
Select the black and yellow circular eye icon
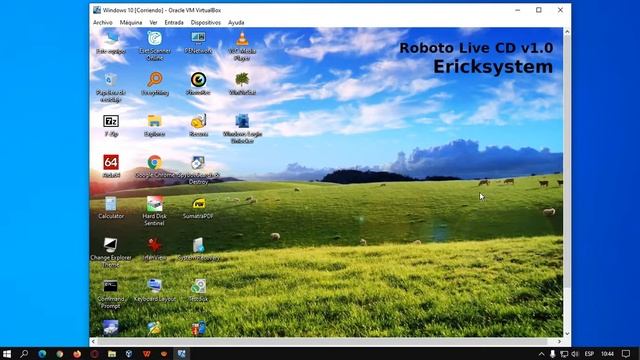[198, 80]
